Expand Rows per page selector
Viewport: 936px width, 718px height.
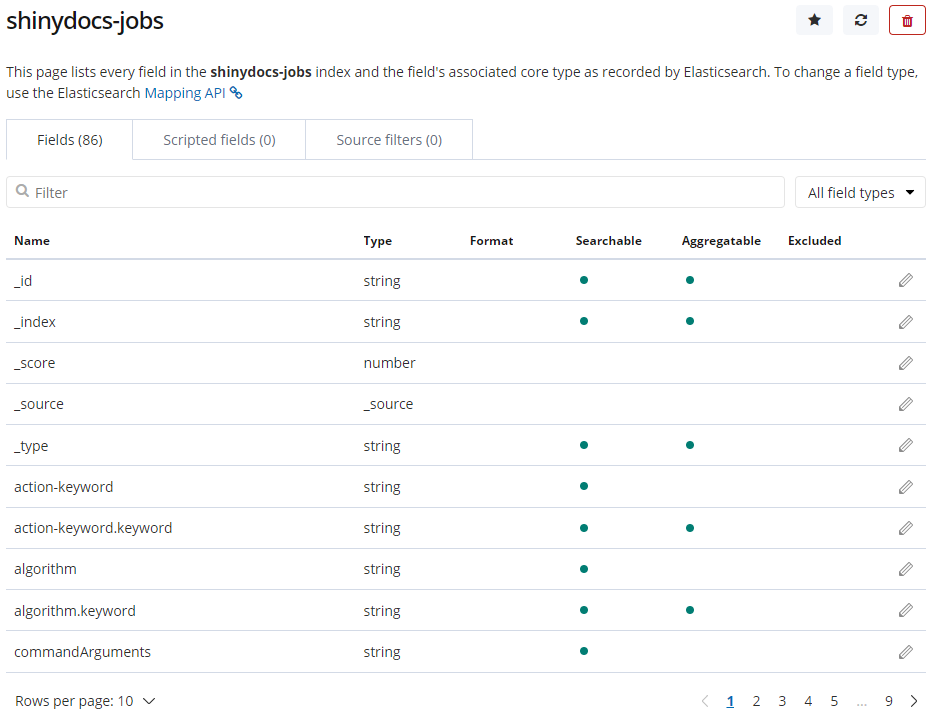click(x=85, y=701)
